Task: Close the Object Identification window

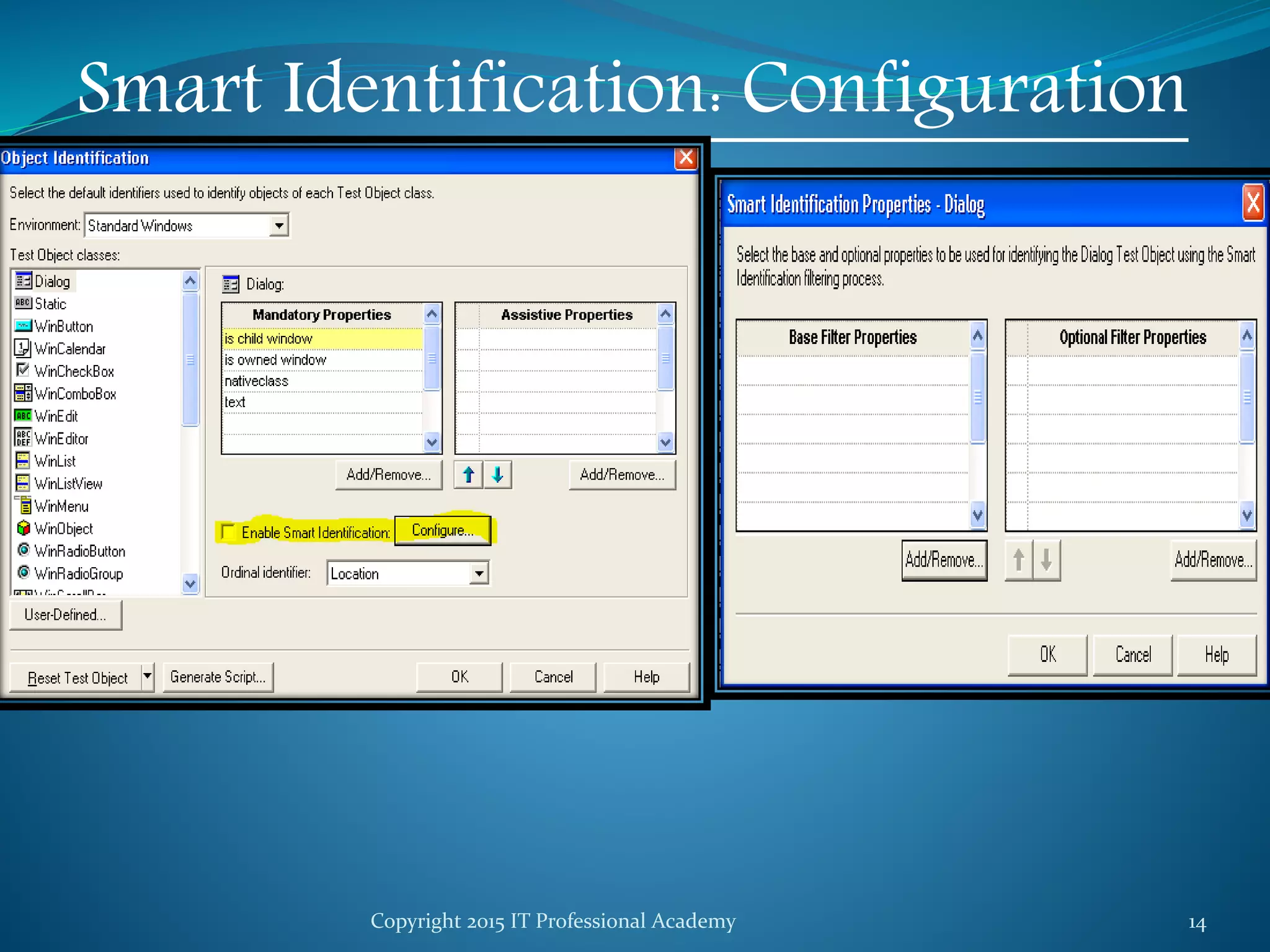Action: click(x=686, y=158)
